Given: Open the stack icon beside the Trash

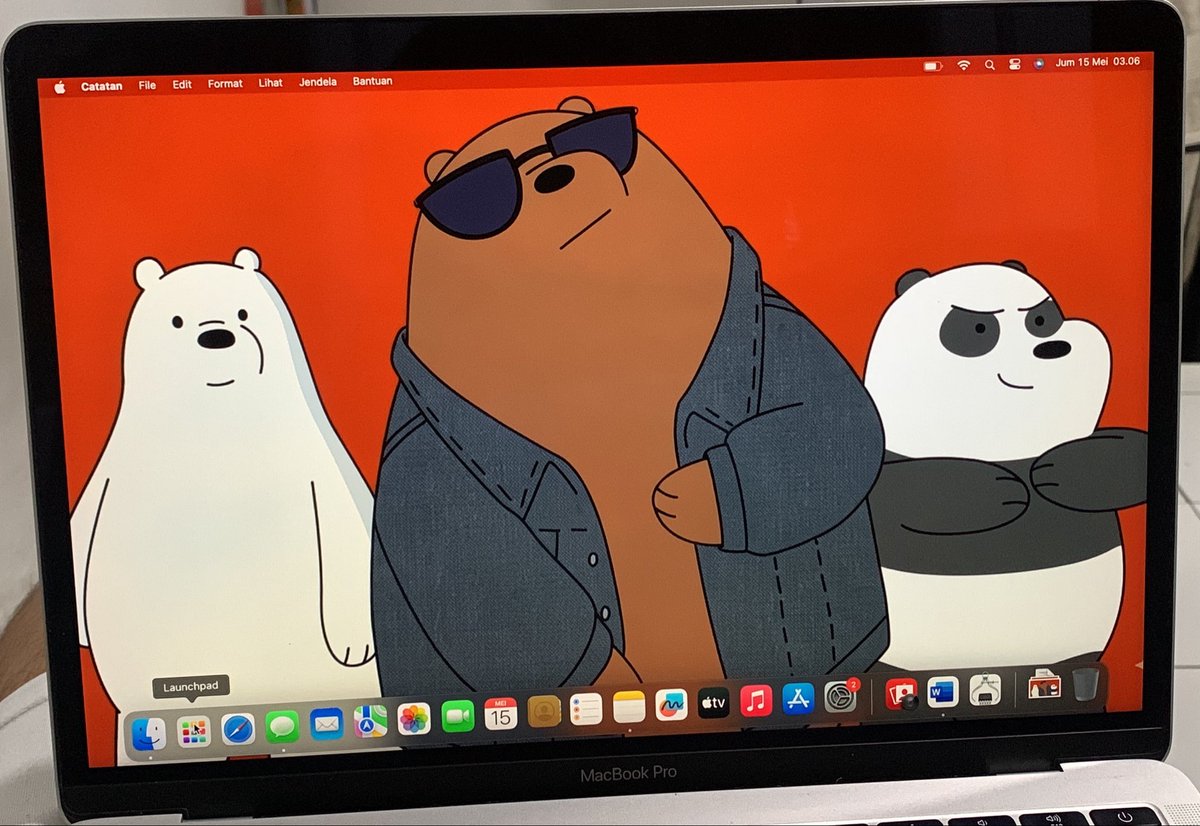Looking at the screenshot, I should [1044, 686].
